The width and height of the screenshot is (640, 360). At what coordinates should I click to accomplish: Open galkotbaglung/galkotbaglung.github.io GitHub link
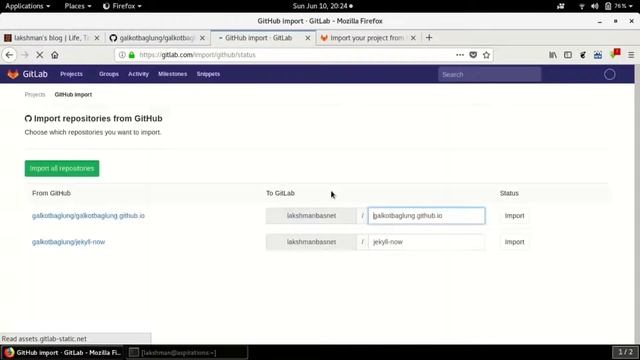[88, 216]
